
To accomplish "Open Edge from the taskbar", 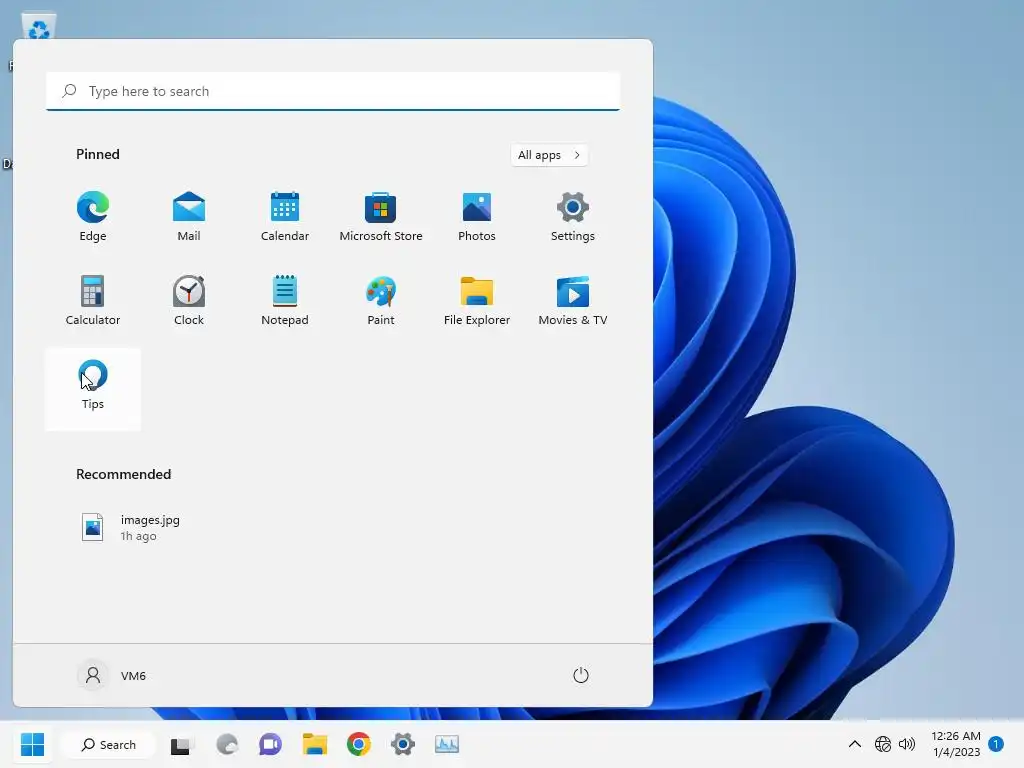I will coord(227,744).
